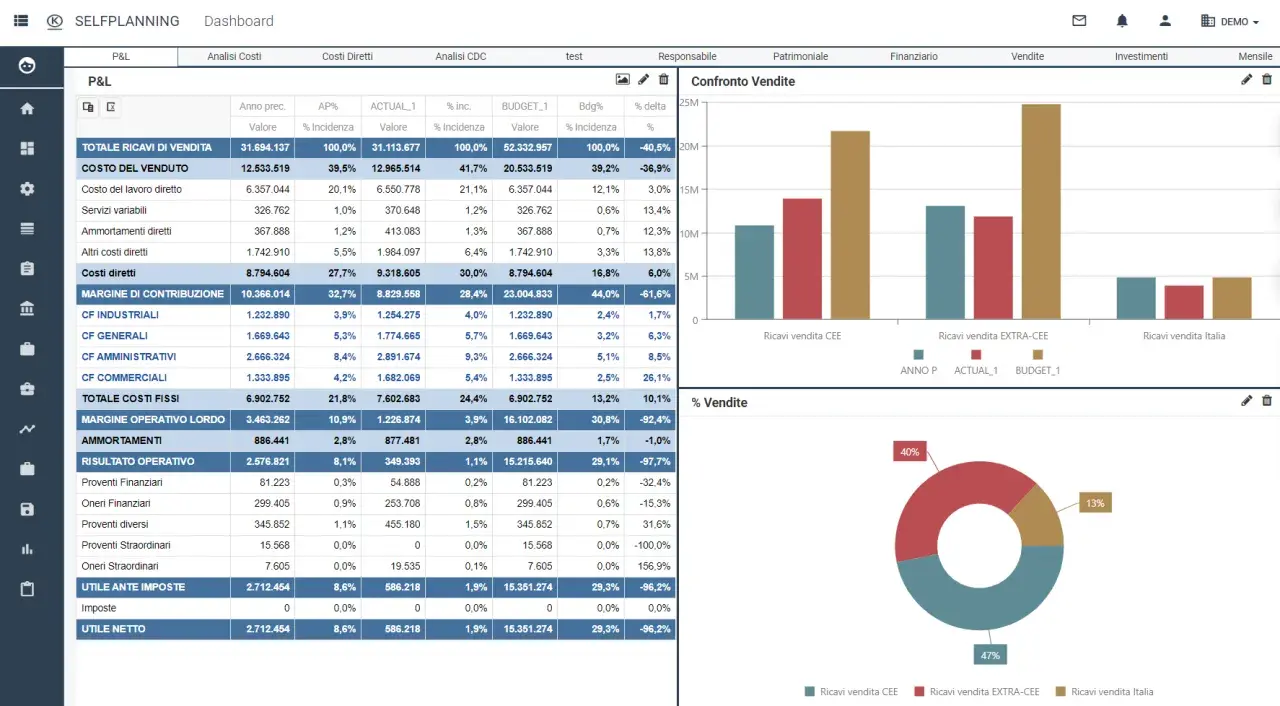Click the ACTUAL_1 column header
This screenshot has width=1280, height=706.
click(x=393, y=106)
